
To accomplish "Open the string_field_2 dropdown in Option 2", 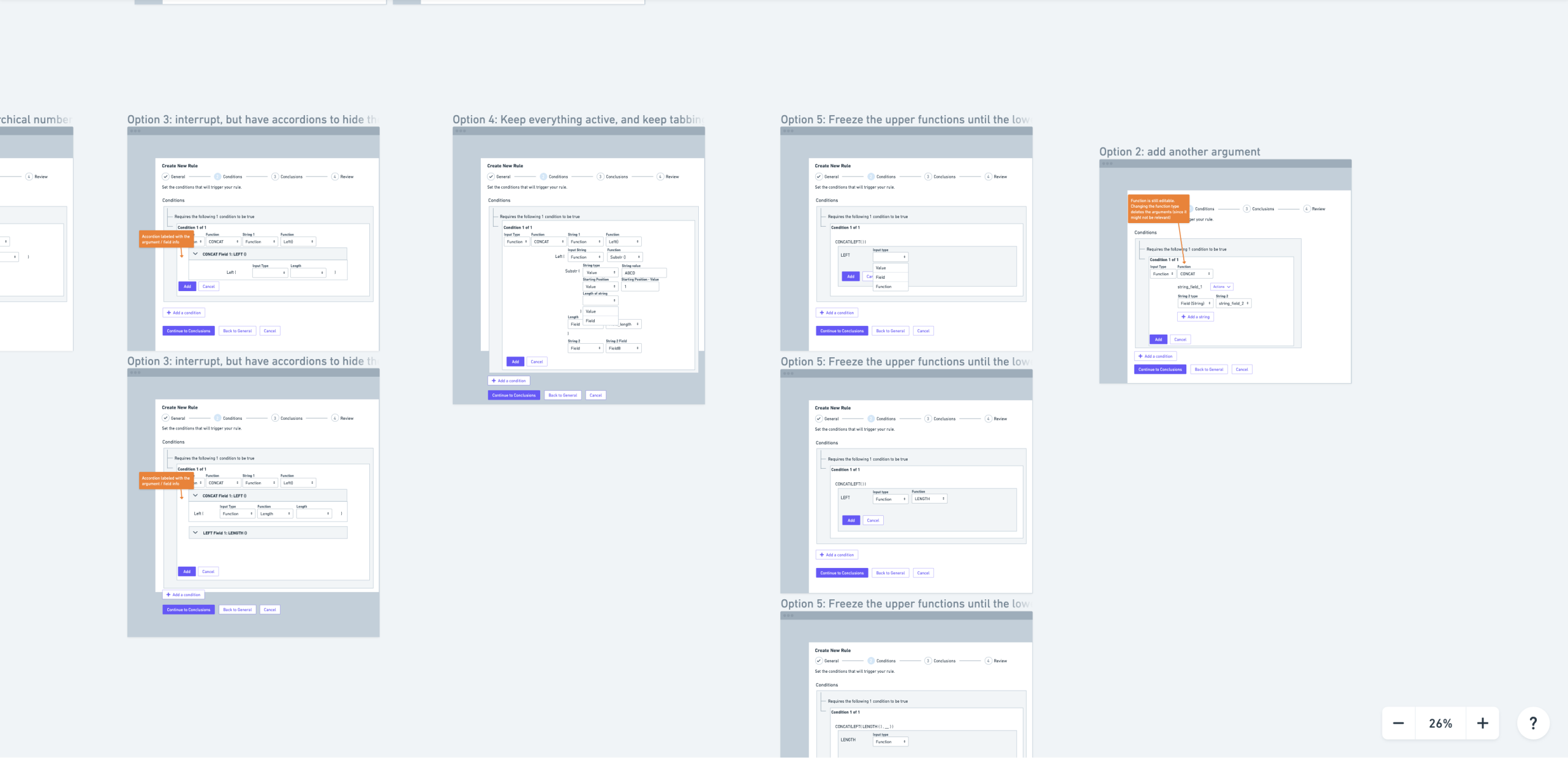I will 1233,303.
